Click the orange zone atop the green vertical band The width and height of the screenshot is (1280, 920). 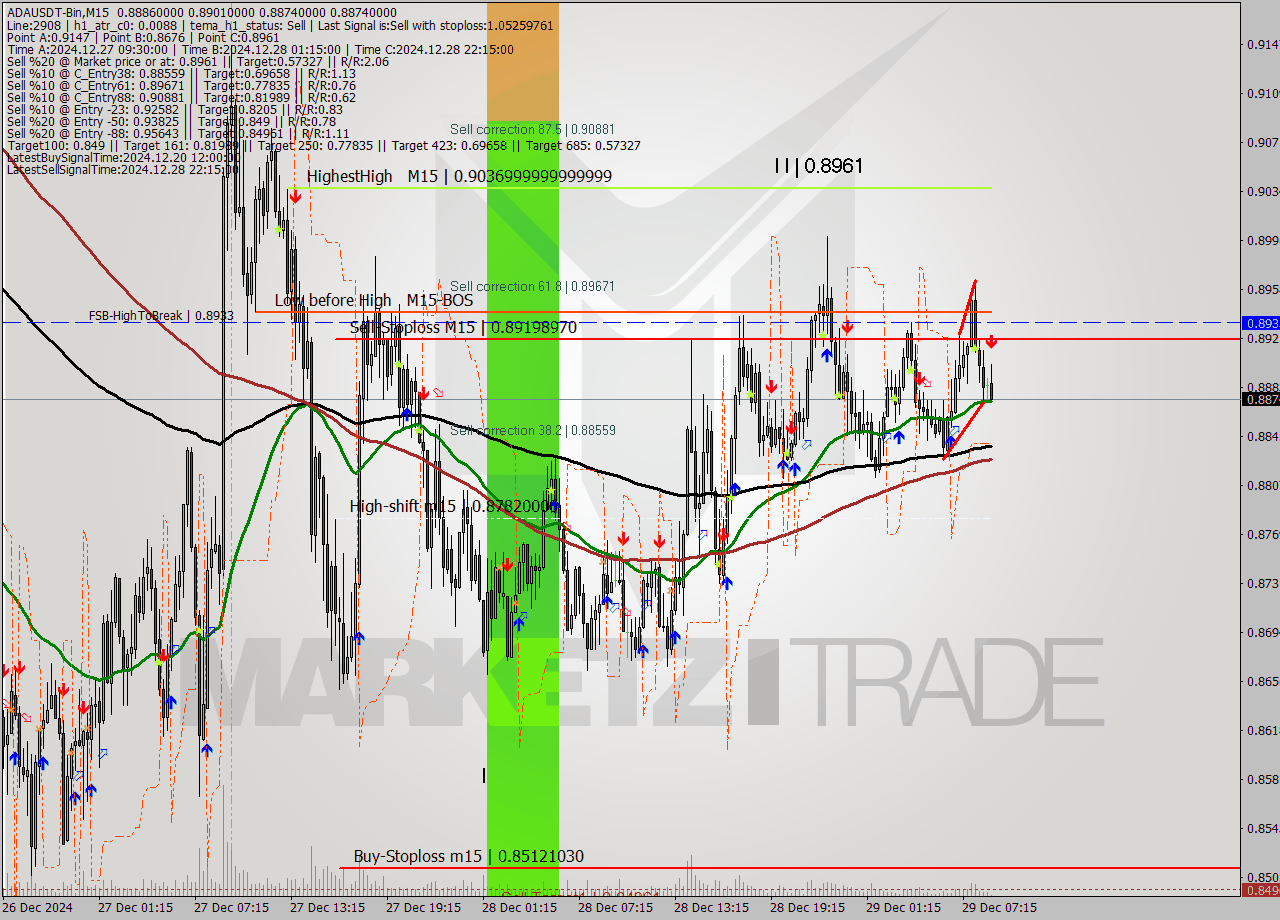tap(523, 62)
